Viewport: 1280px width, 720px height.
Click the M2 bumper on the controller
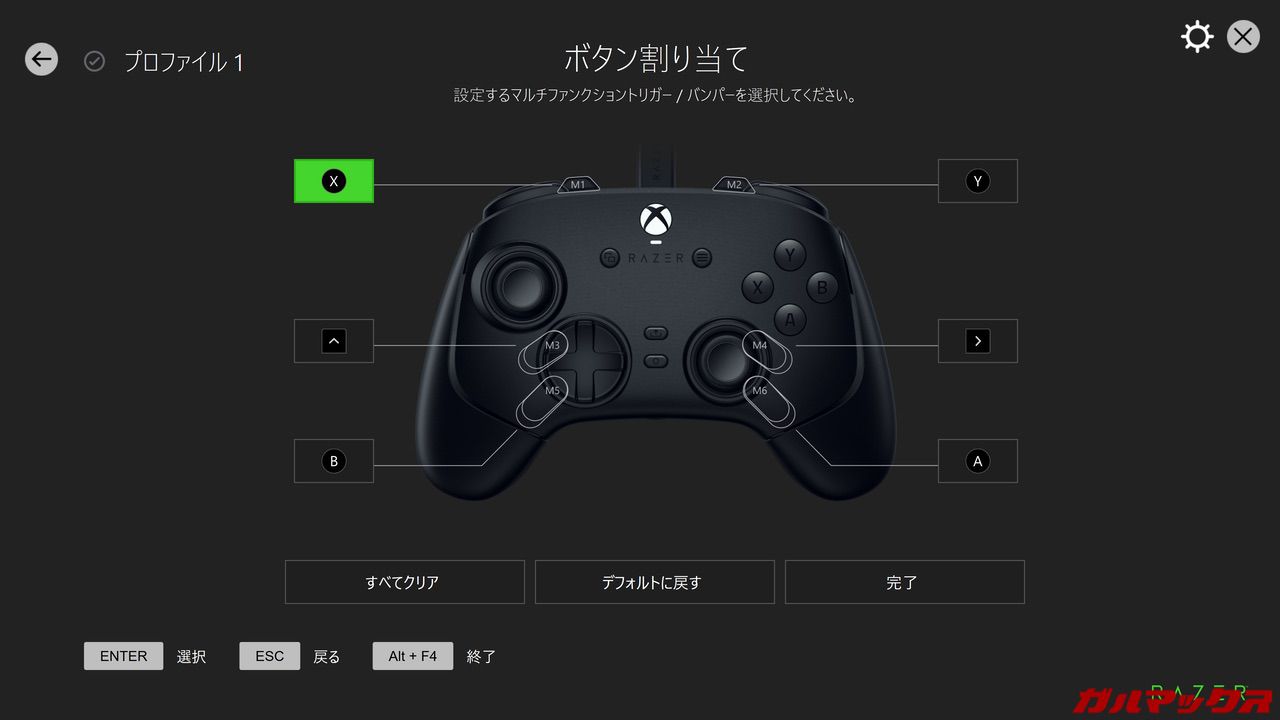(x=734, y=185)
